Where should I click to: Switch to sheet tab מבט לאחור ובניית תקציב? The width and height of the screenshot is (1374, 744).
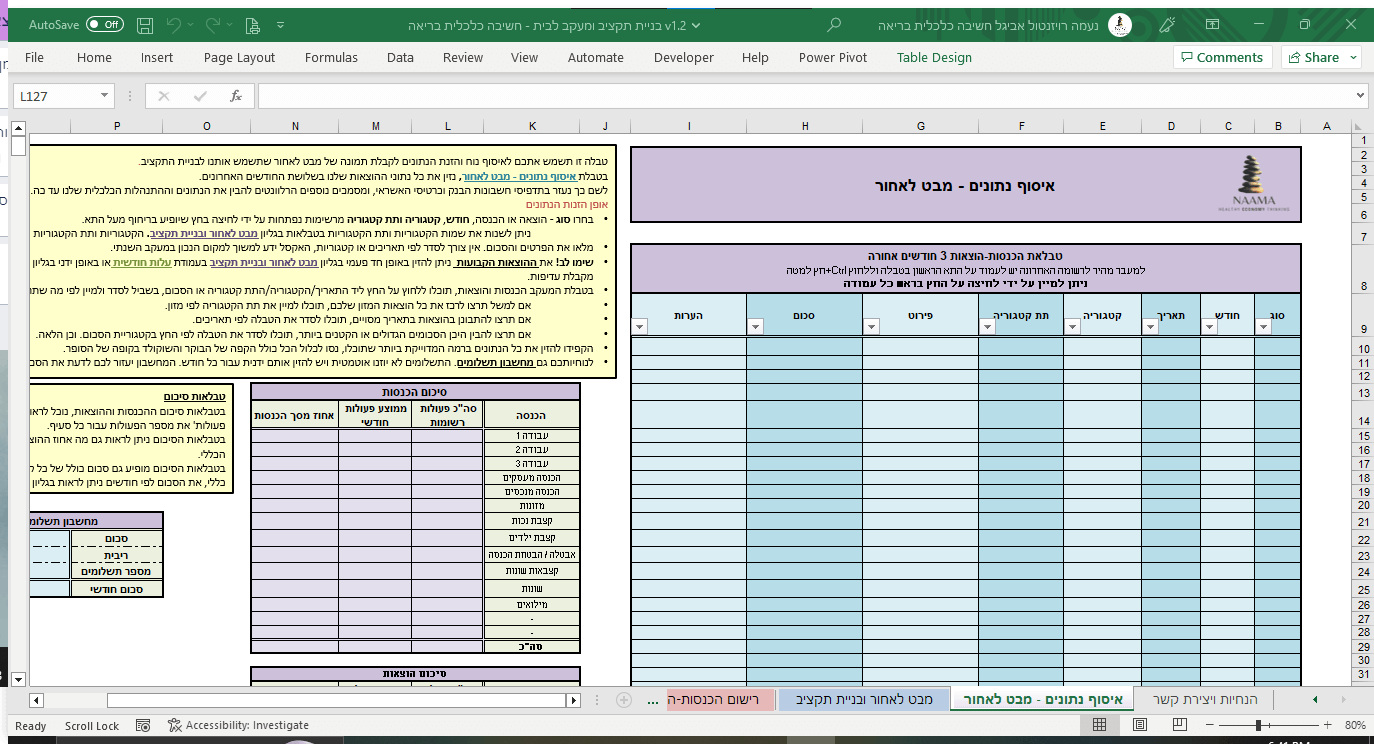864,699
